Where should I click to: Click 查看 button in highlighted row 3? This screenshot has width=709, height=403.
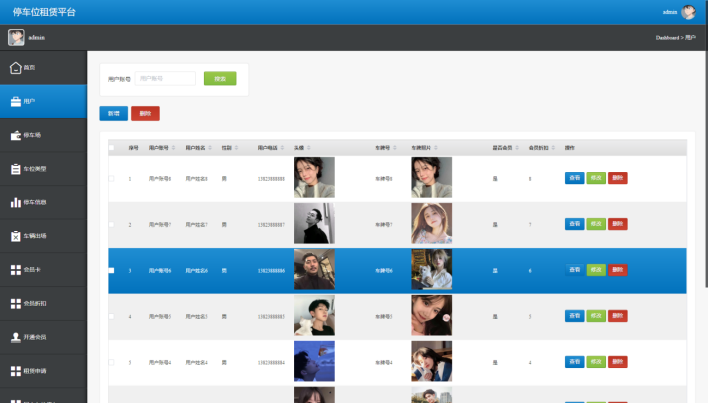574,270
